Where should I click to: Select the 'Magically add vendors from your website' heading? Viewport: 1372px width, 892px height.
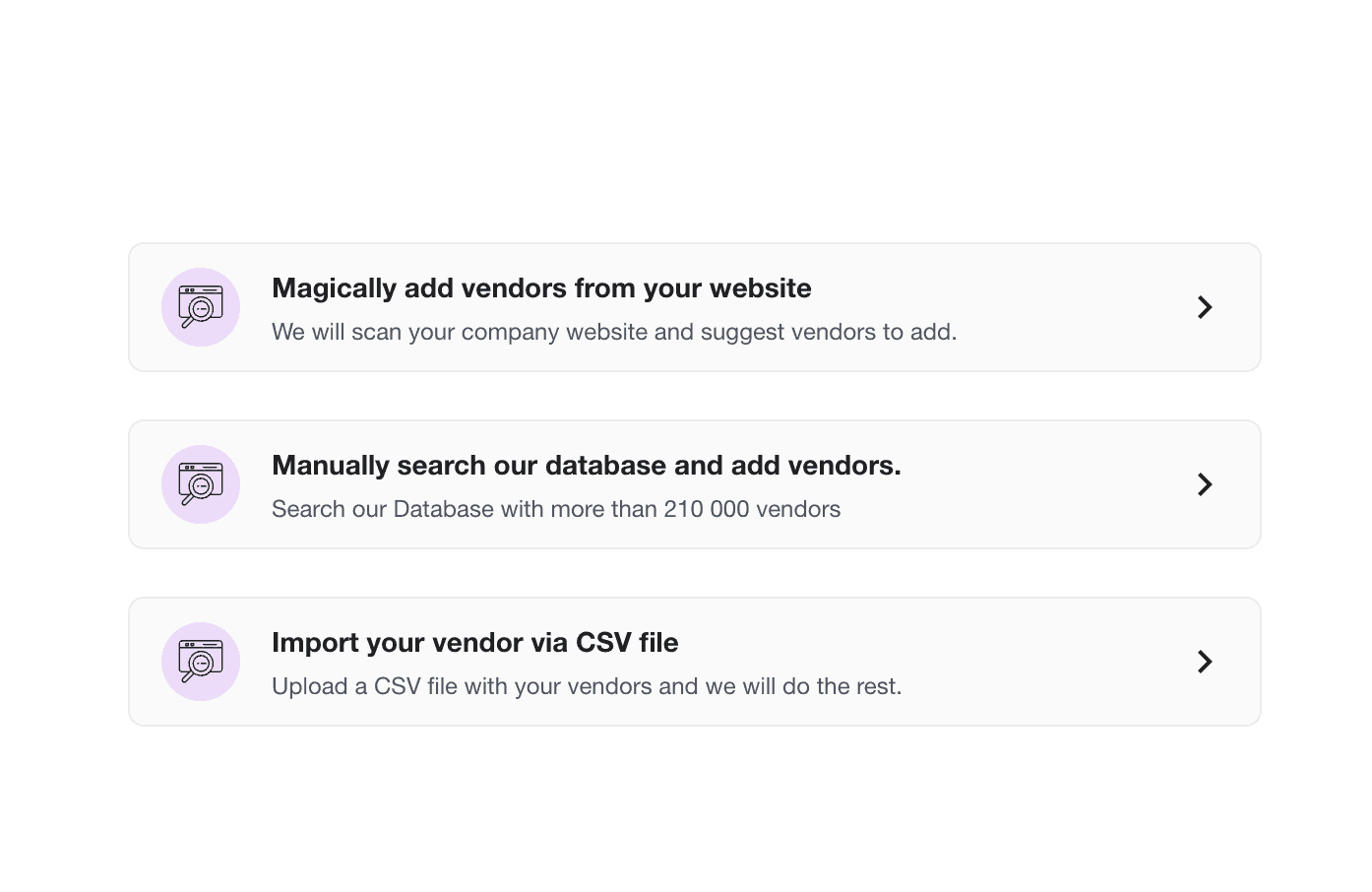coord(541,288)
